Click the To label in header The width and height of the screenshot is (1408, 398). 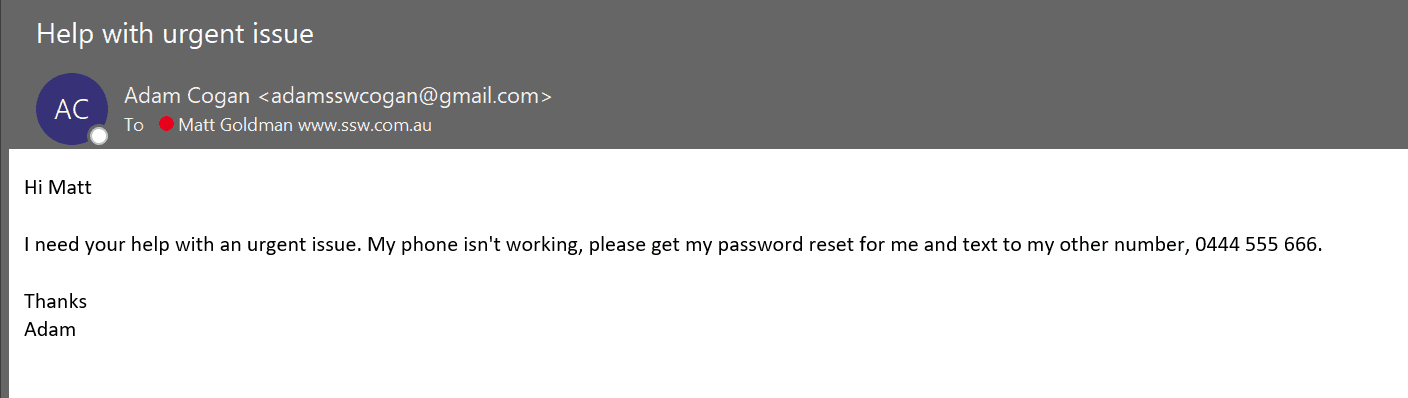134,126
